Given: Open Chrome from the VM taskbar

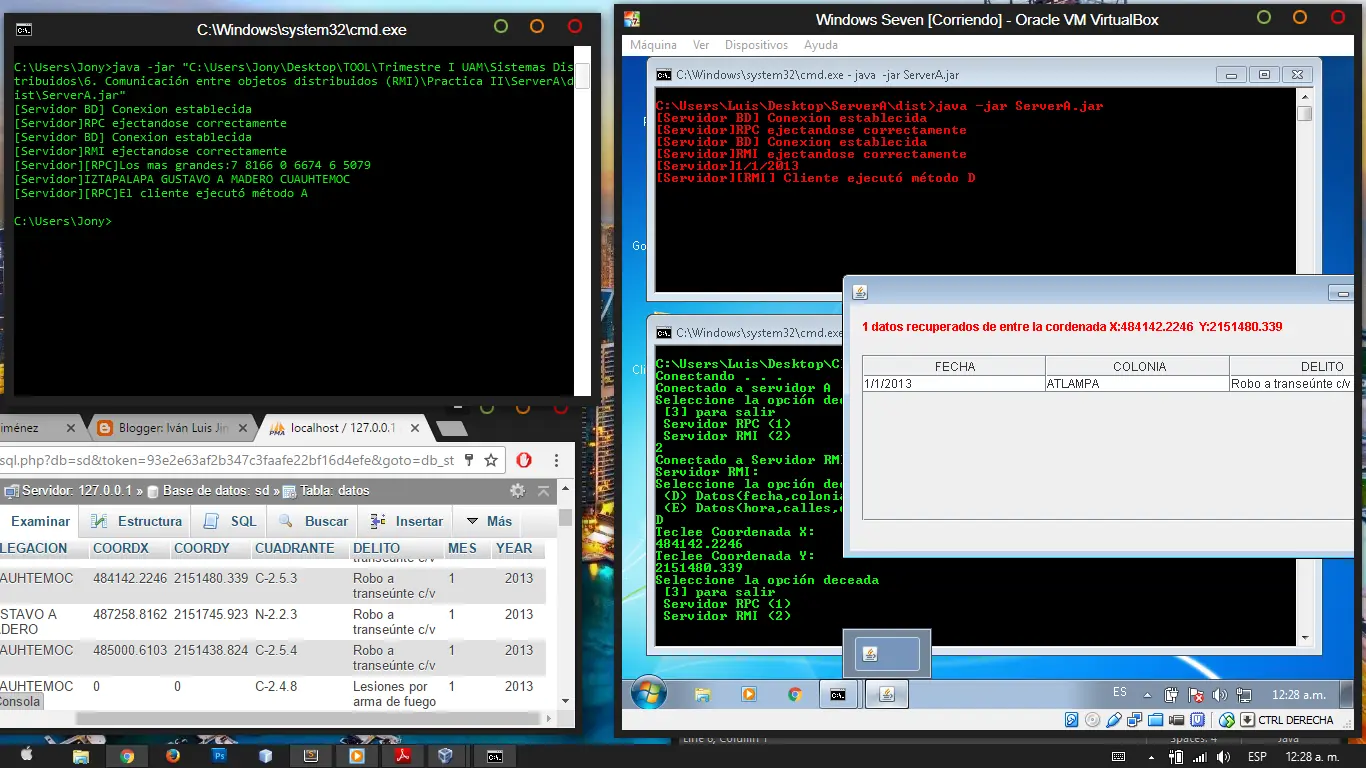Looking at the screenshot, I should coord(794,694).
